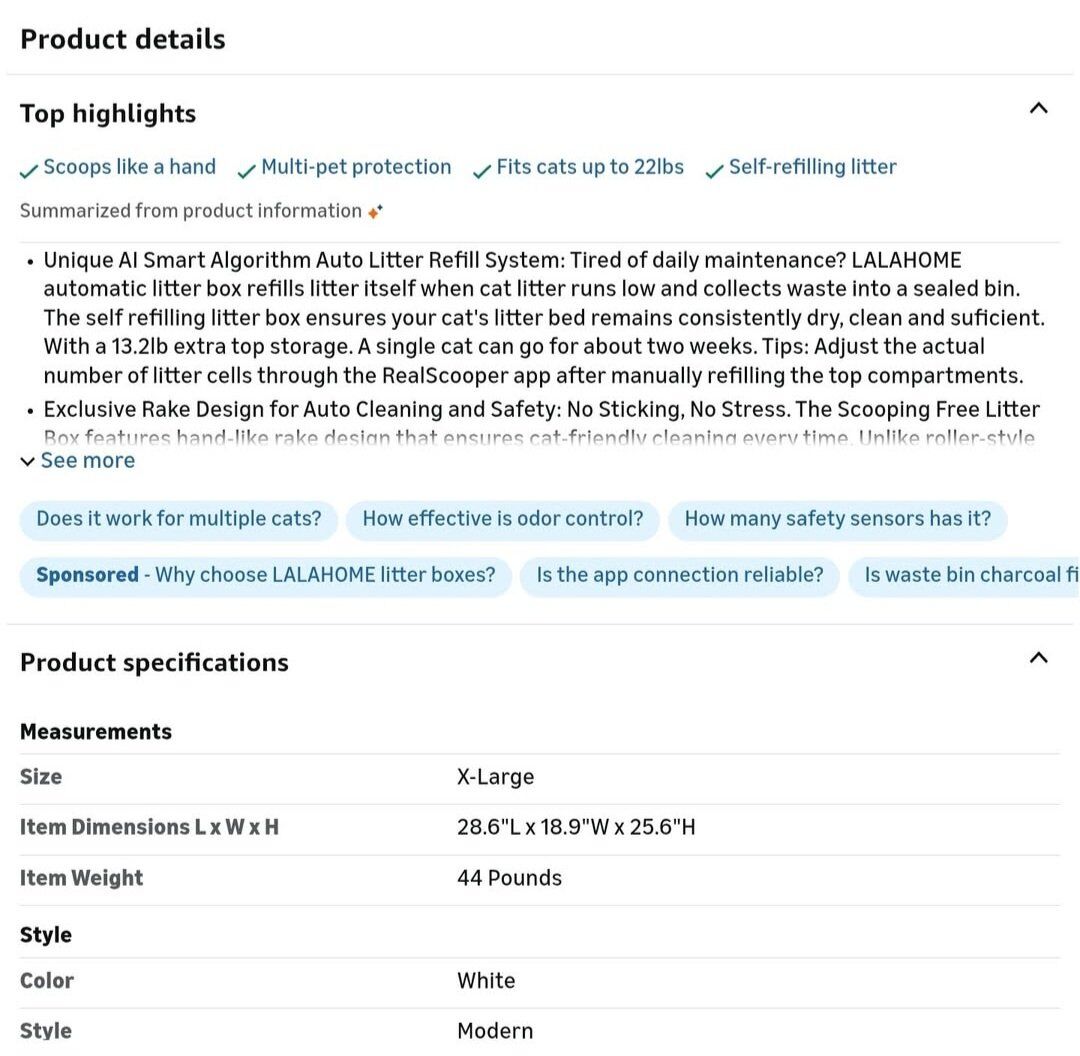Click the checkmark icon before Scoops like a hand
The width and height of the screenshot is (1080, 1056).
tap(29, 171)
